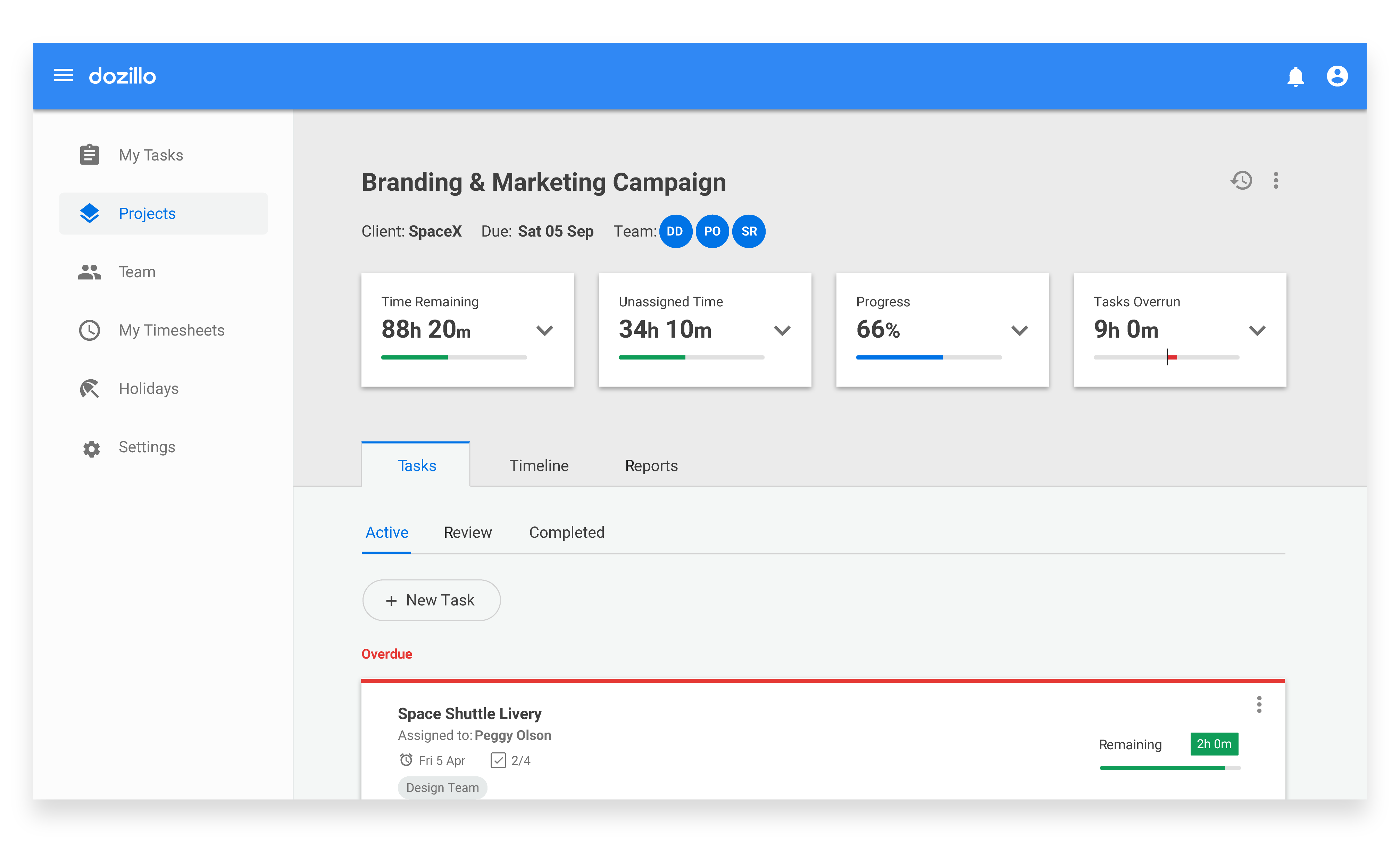This screenshot has height=842, width=1400.
Task: Open project history clock icon
Action: 1241,180
